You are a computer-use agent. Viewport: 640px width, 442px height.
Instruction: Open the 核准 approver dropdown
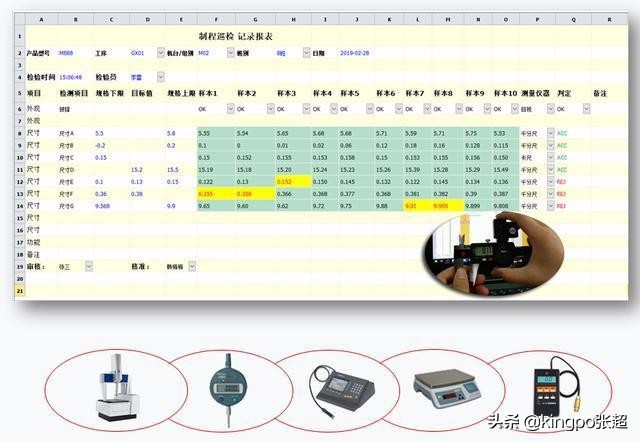point(192,267)
